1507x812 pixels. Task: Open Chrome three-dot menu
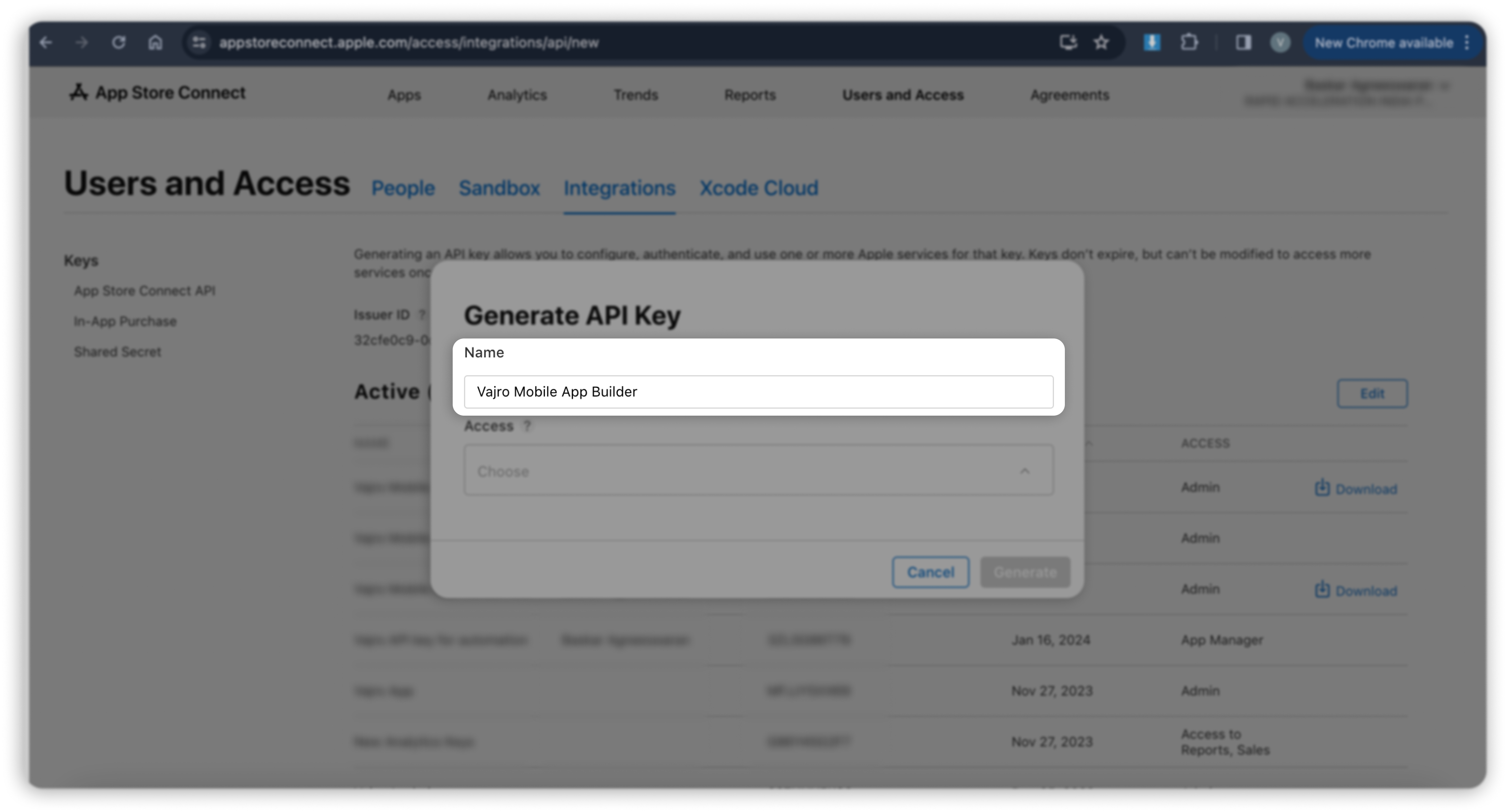tap(1467, 43)
